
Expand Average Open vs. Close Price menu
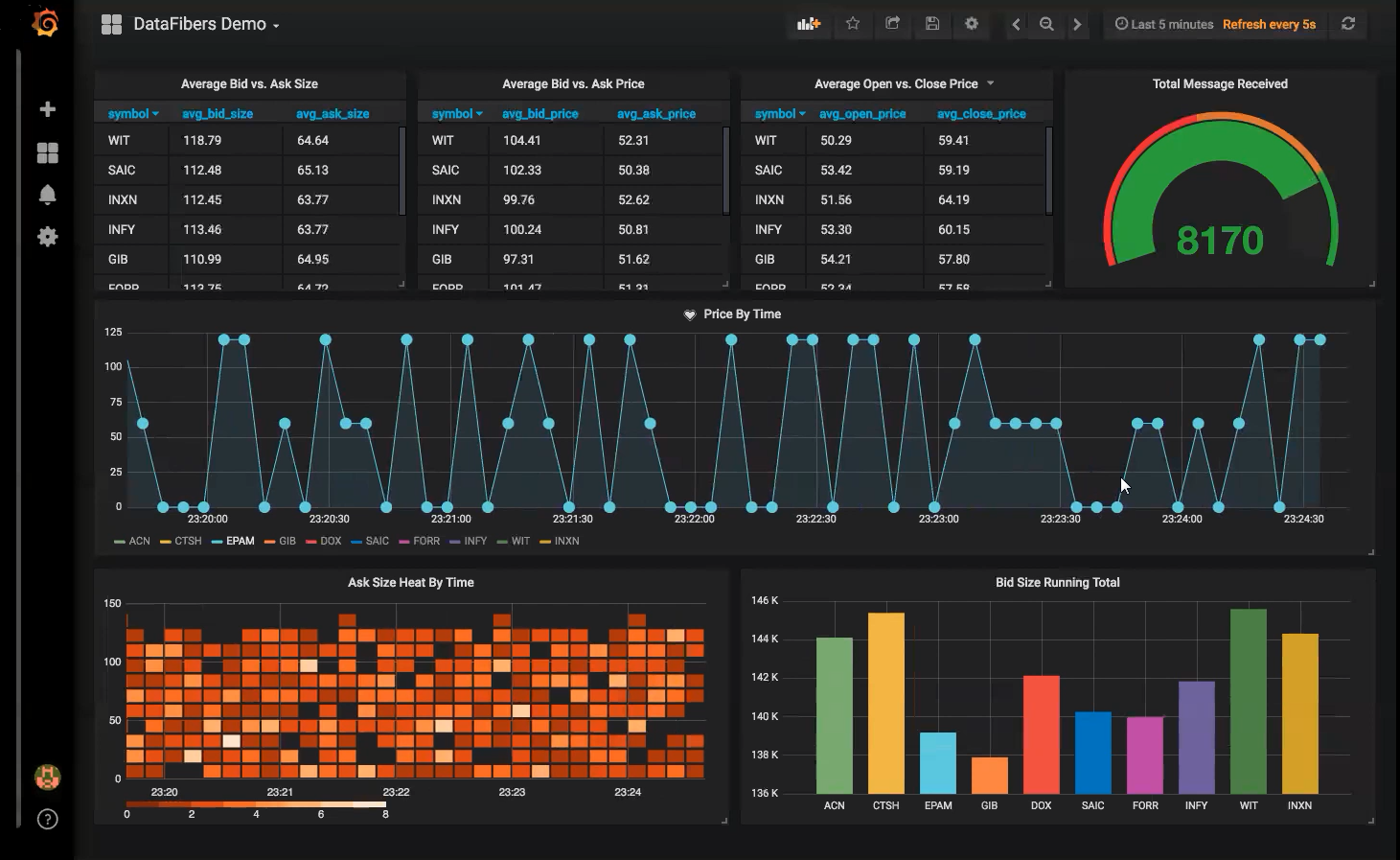[x=904, y=84]
